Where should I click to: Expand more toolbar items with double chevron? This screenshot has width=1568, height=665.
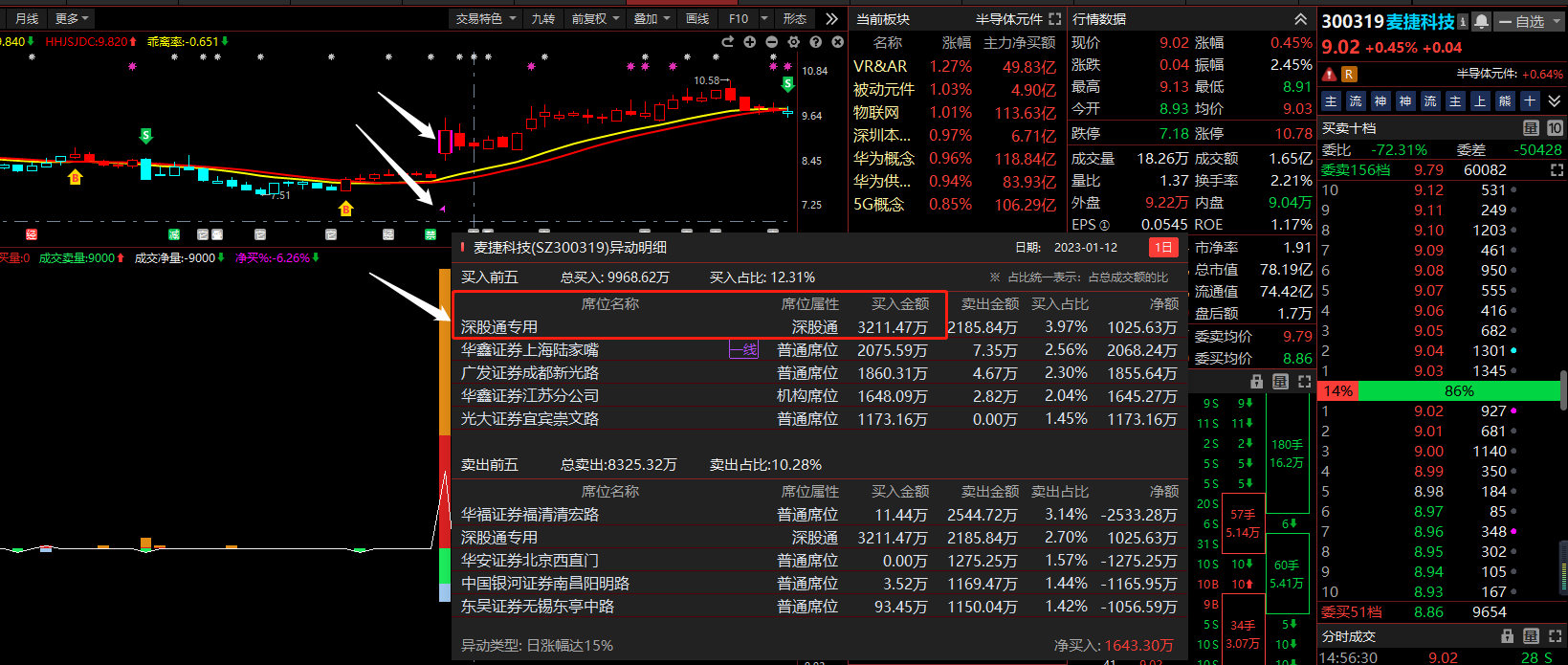coord(831,19)
